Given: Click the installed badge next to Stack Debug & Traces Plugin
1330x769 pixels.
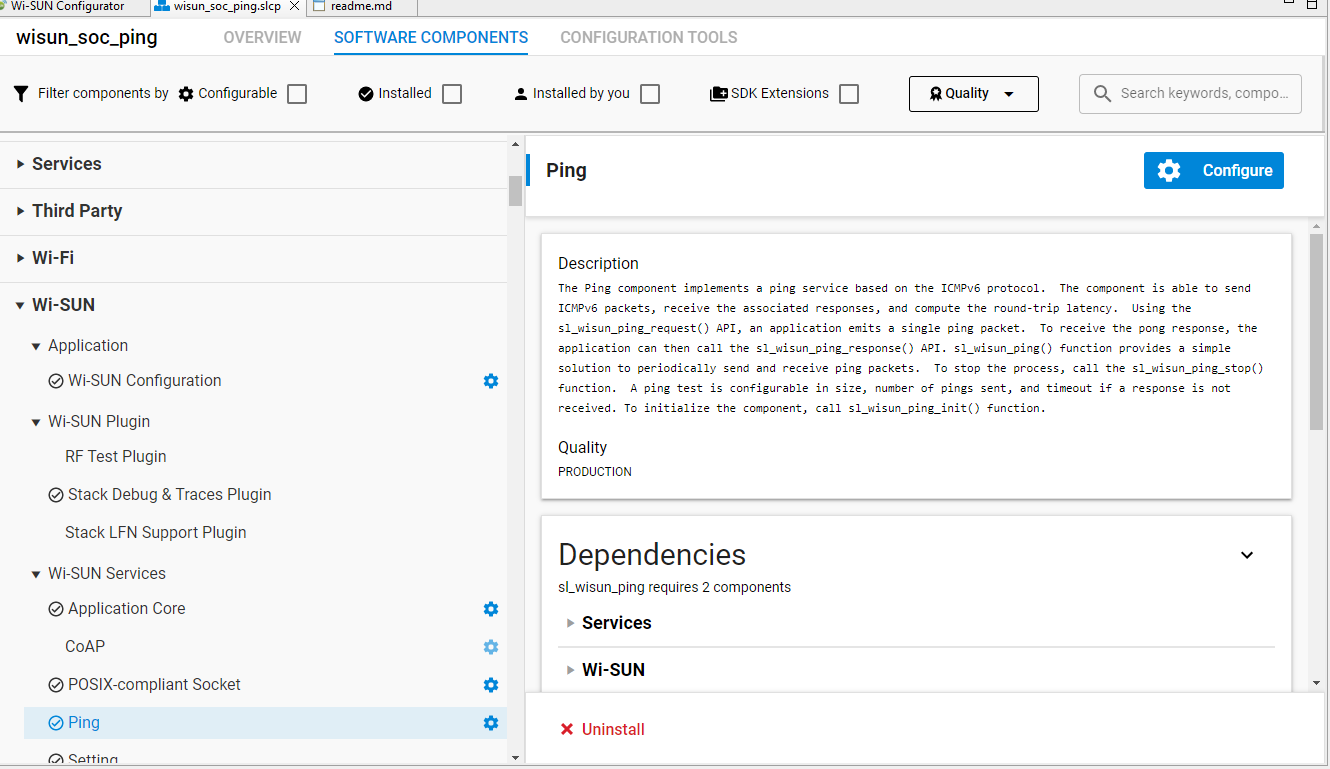Looking at the screenshot, I should (57, 494).
